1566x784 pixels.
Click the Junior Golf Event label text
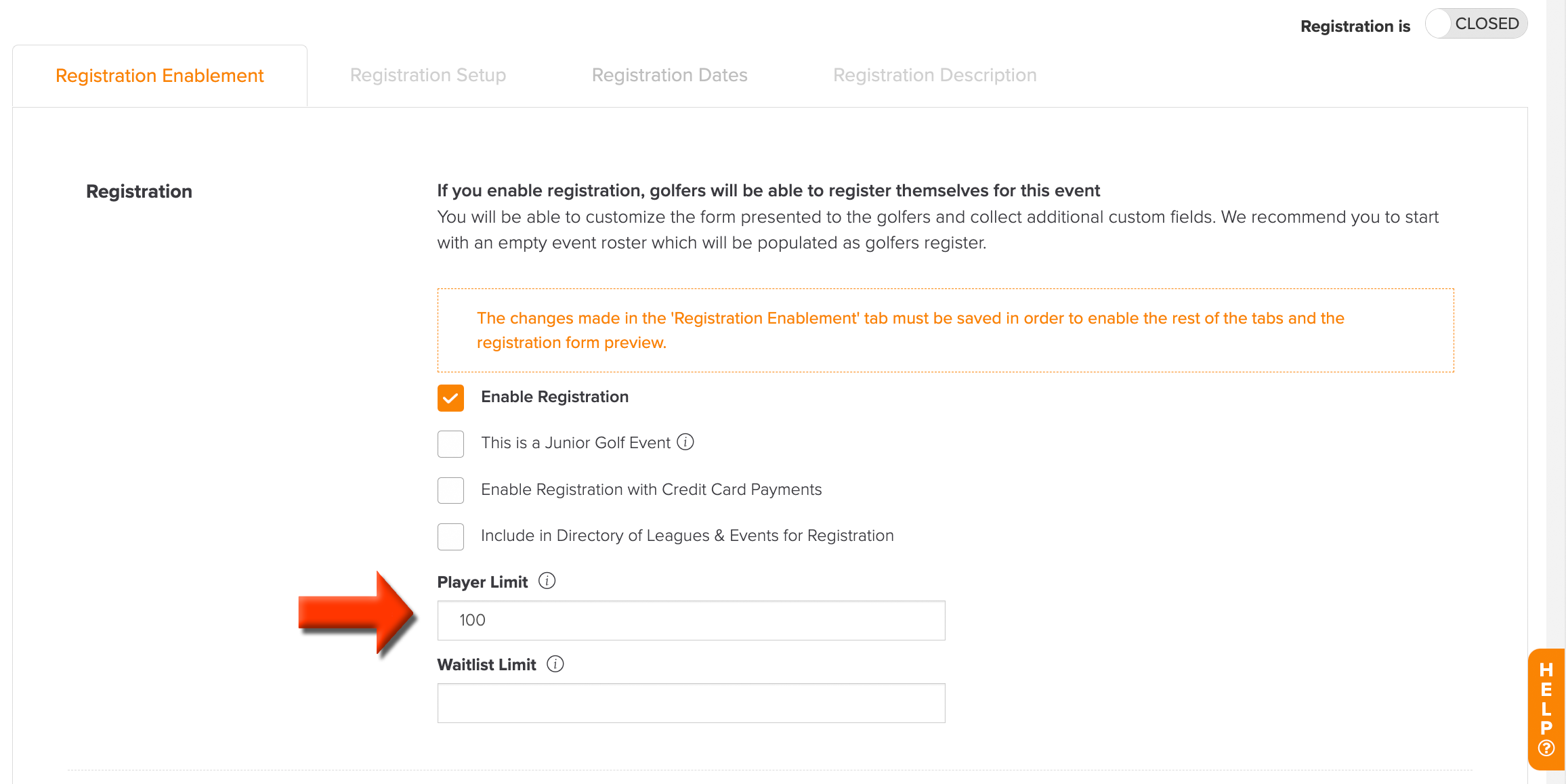point(576,443)
